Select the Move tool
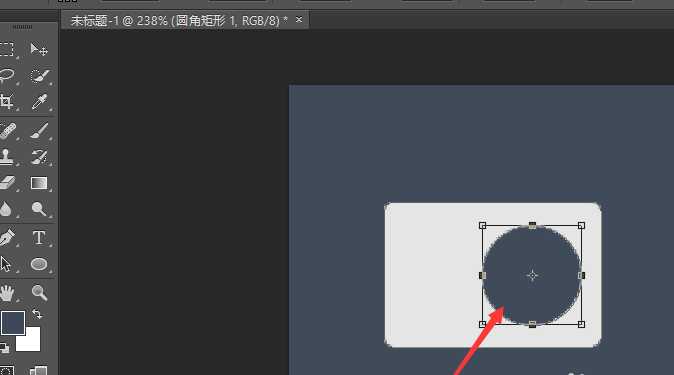Screen dimensions: 674x375 pyautogui.click(x=39, y=49)
